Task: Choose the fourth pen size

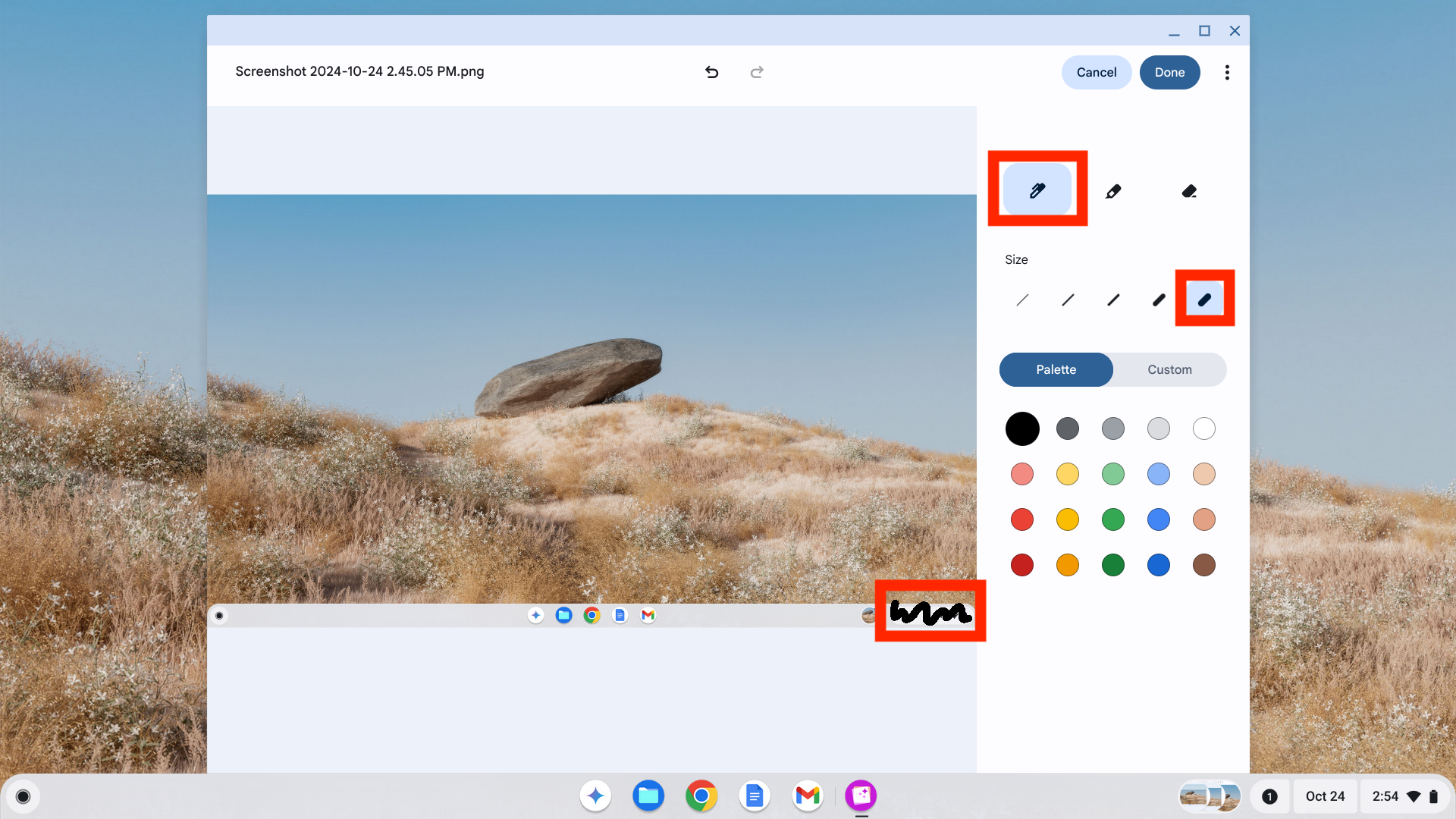Action: [x=1159, y=300]
